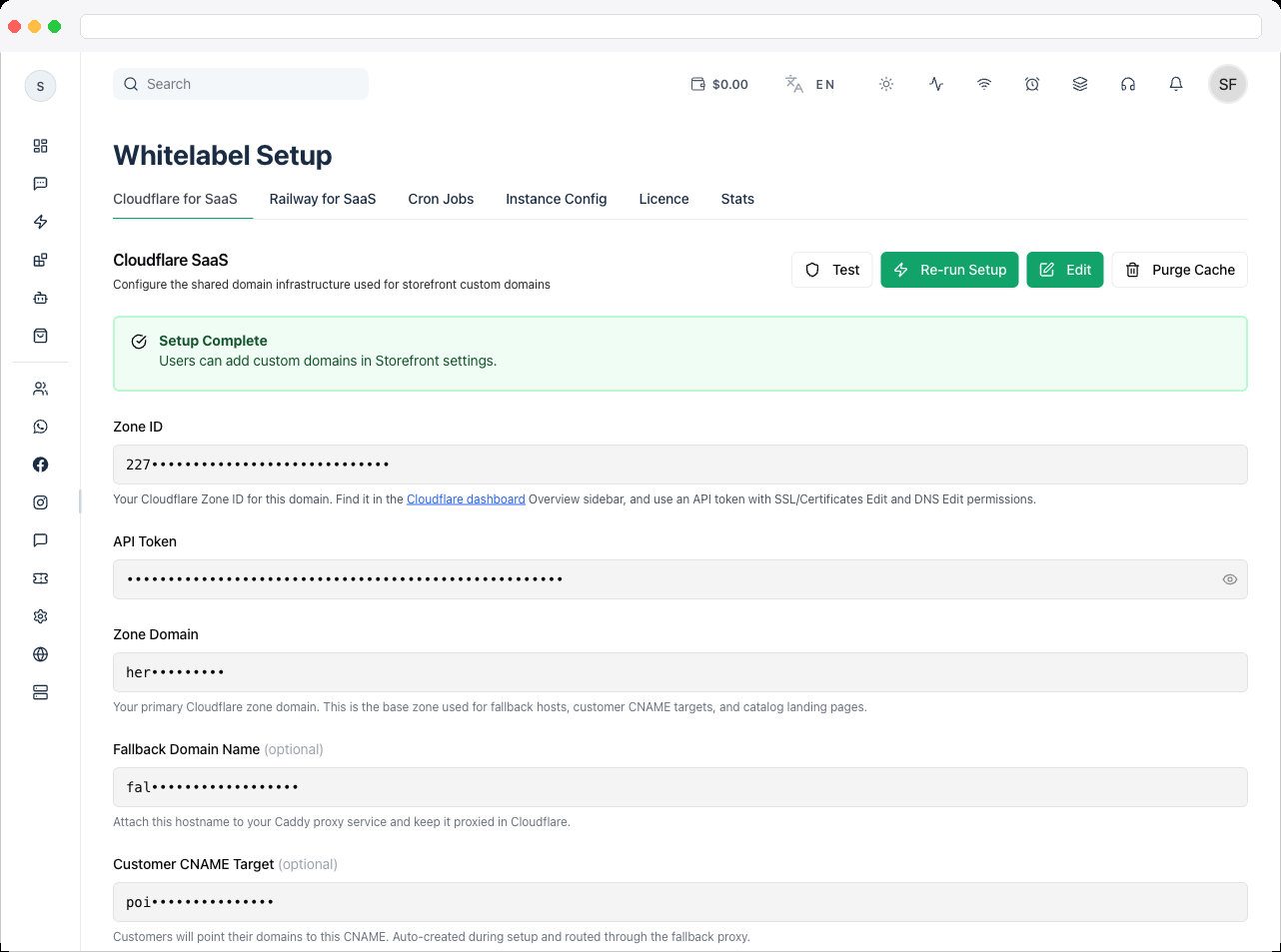Click the 'Setup Complete' status text
Image resolution: width=1281 pixels, height=952 pixels.
click(x=213, y=341)
